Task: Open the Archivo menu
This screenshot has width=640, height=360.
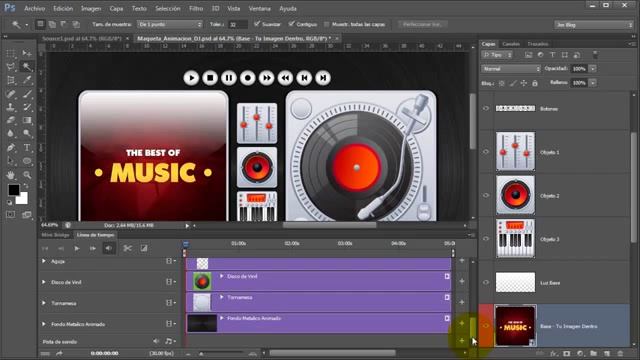Action: [35, 8]
